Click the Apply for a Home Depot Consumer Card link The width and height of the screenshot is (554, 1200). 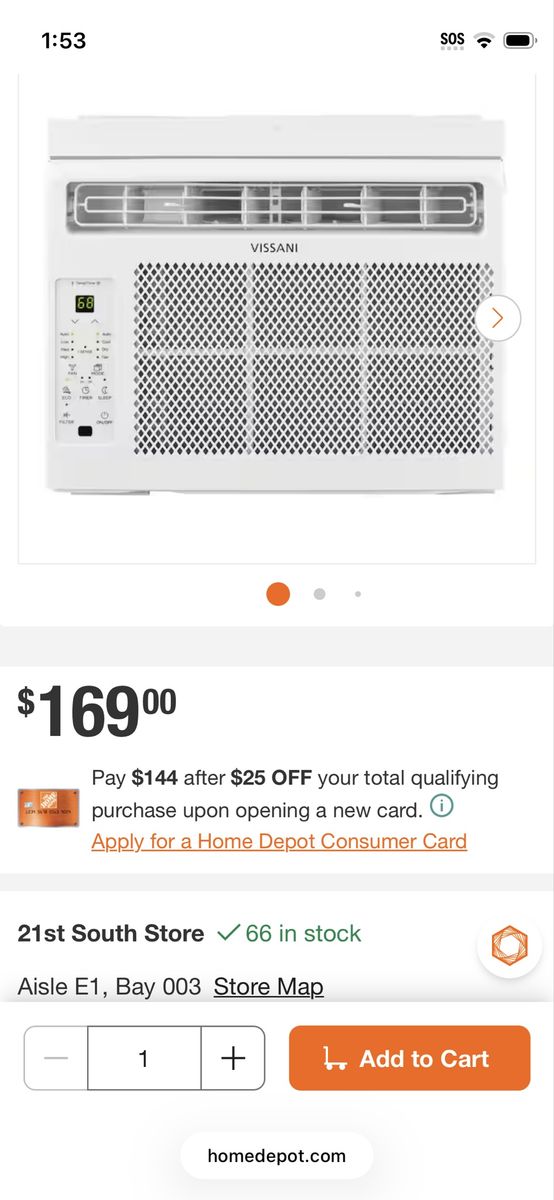click(279, 841)
